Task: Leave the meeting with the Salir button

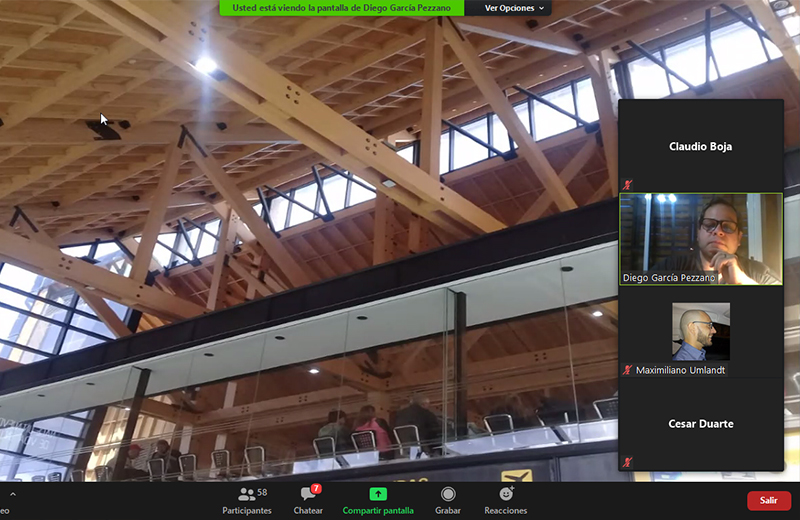Action: point(768,500)
